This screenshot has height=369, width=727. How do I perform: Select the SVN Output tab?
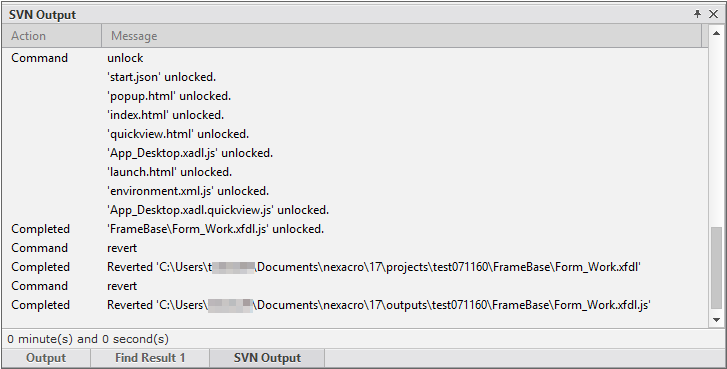coord(267,358)
